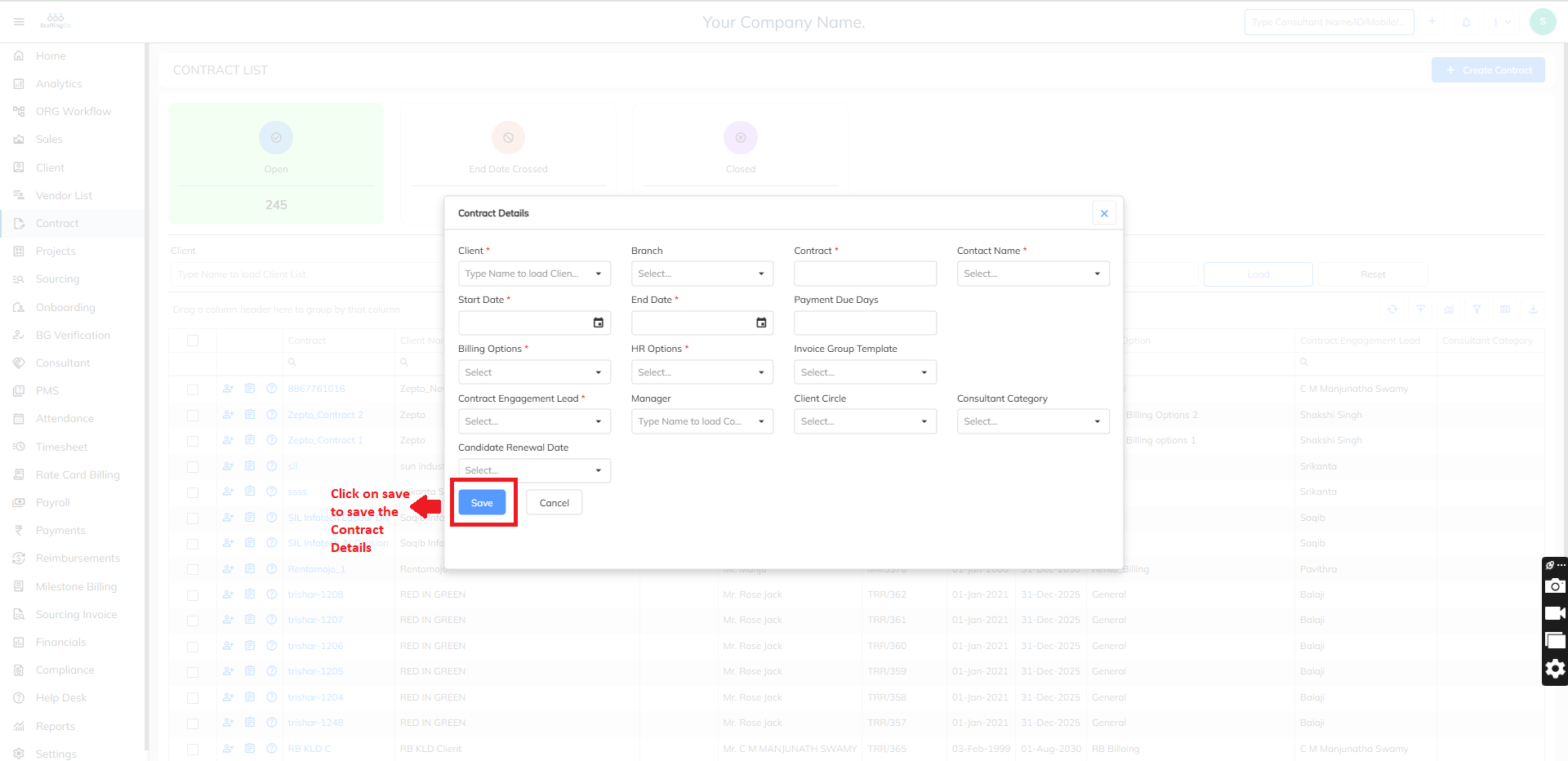
Task: Go to ORG Workflow menu
Action: (x=73, y=111)
